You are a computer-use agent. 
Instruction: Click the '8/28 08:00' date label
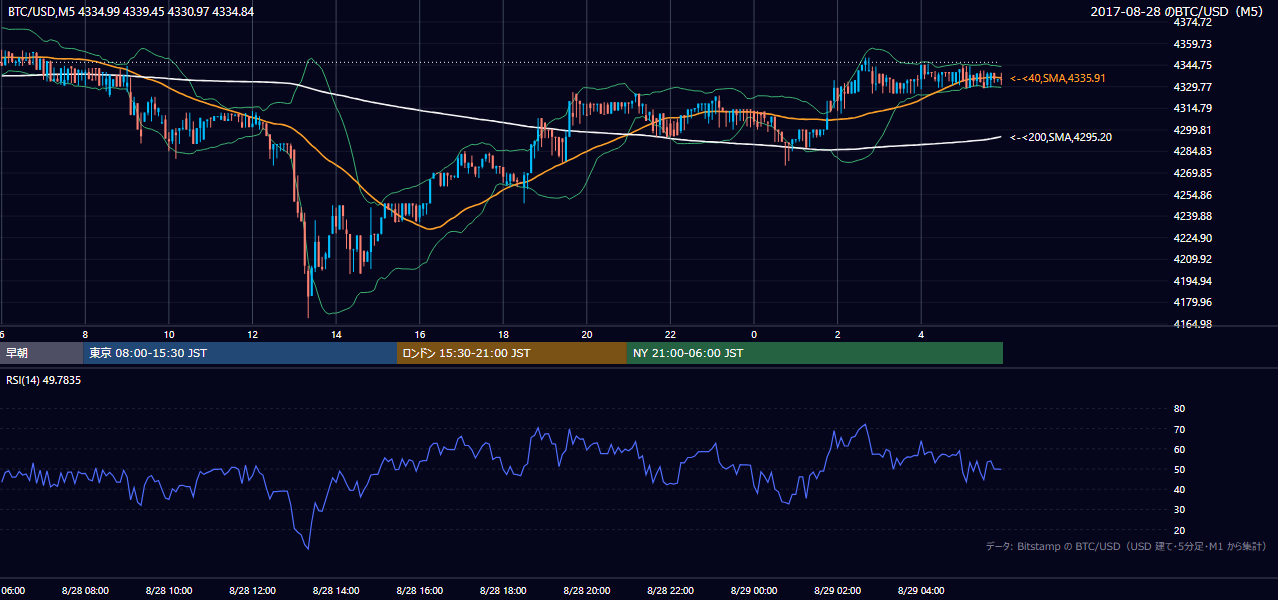[85, 591]
